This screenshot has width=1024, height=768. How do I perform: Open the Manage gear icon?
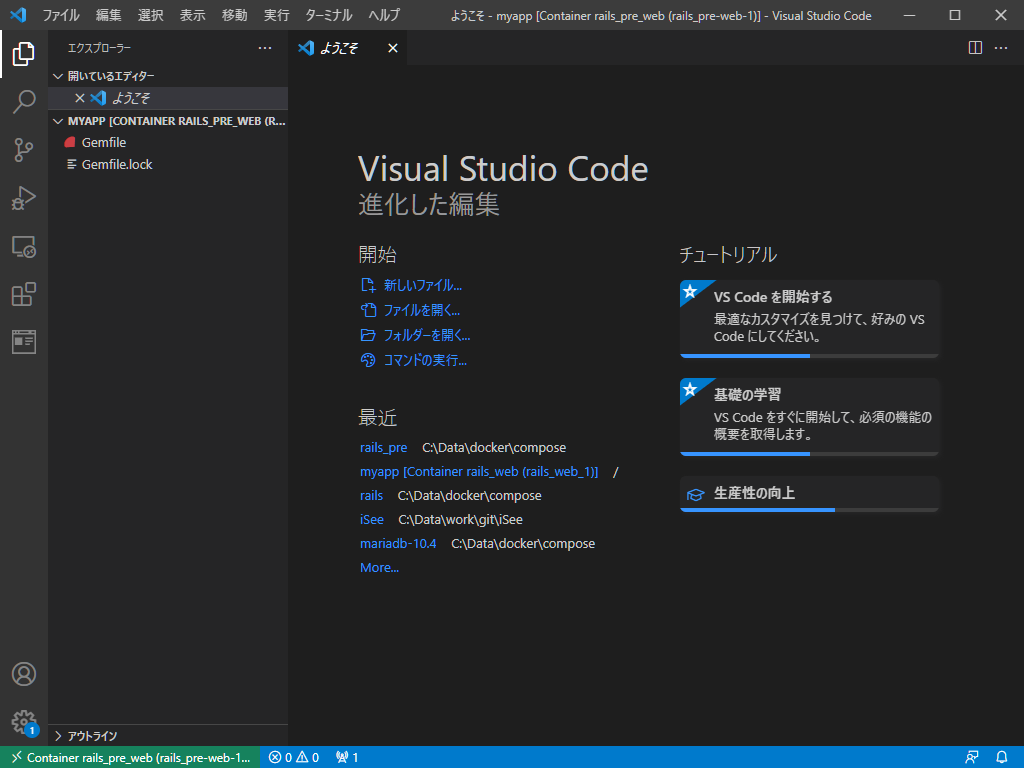click(24, 722)
